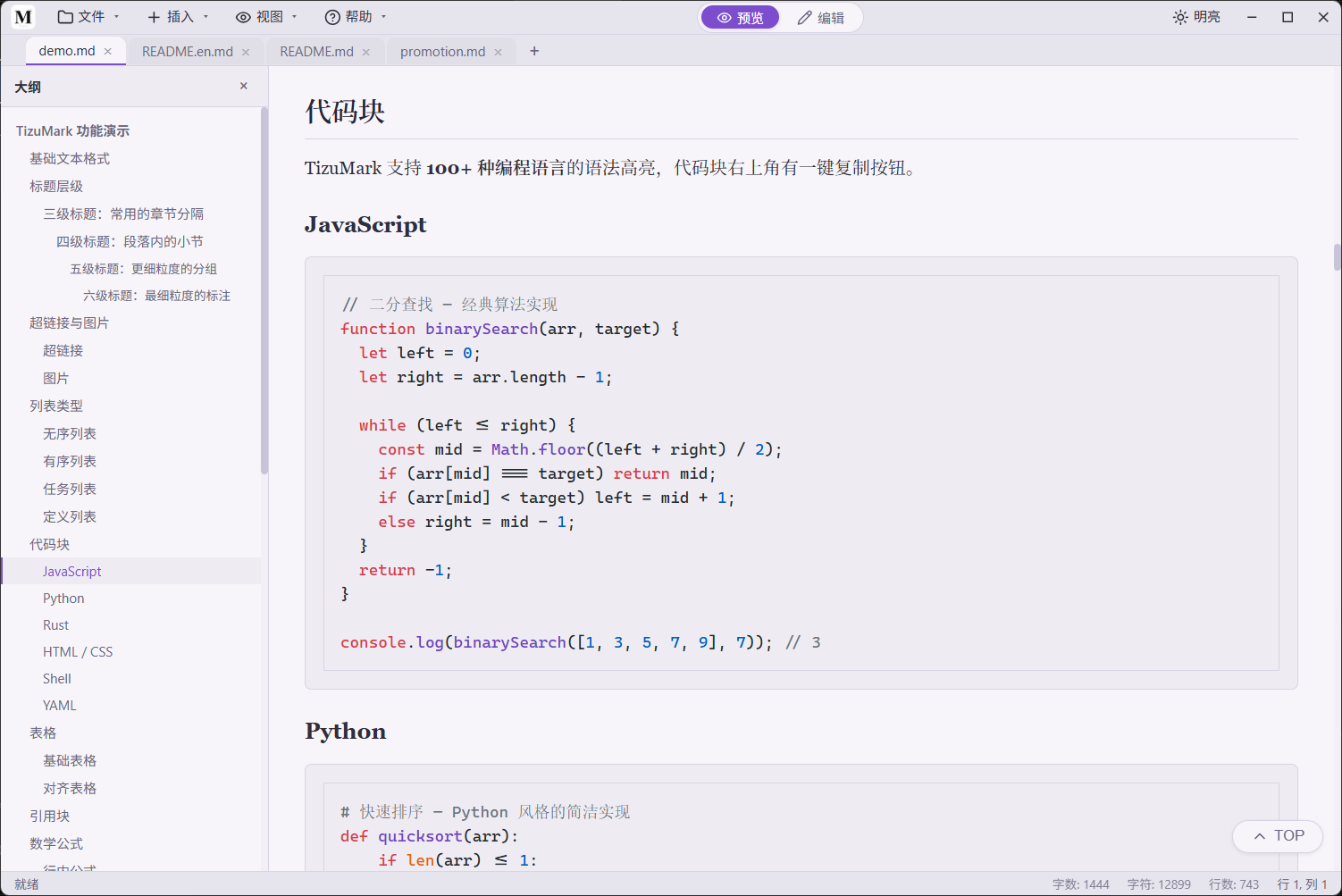The image size is (1342, 896).
Task: Open the 视图 view dropdown menu
Action: click(266, 17)
